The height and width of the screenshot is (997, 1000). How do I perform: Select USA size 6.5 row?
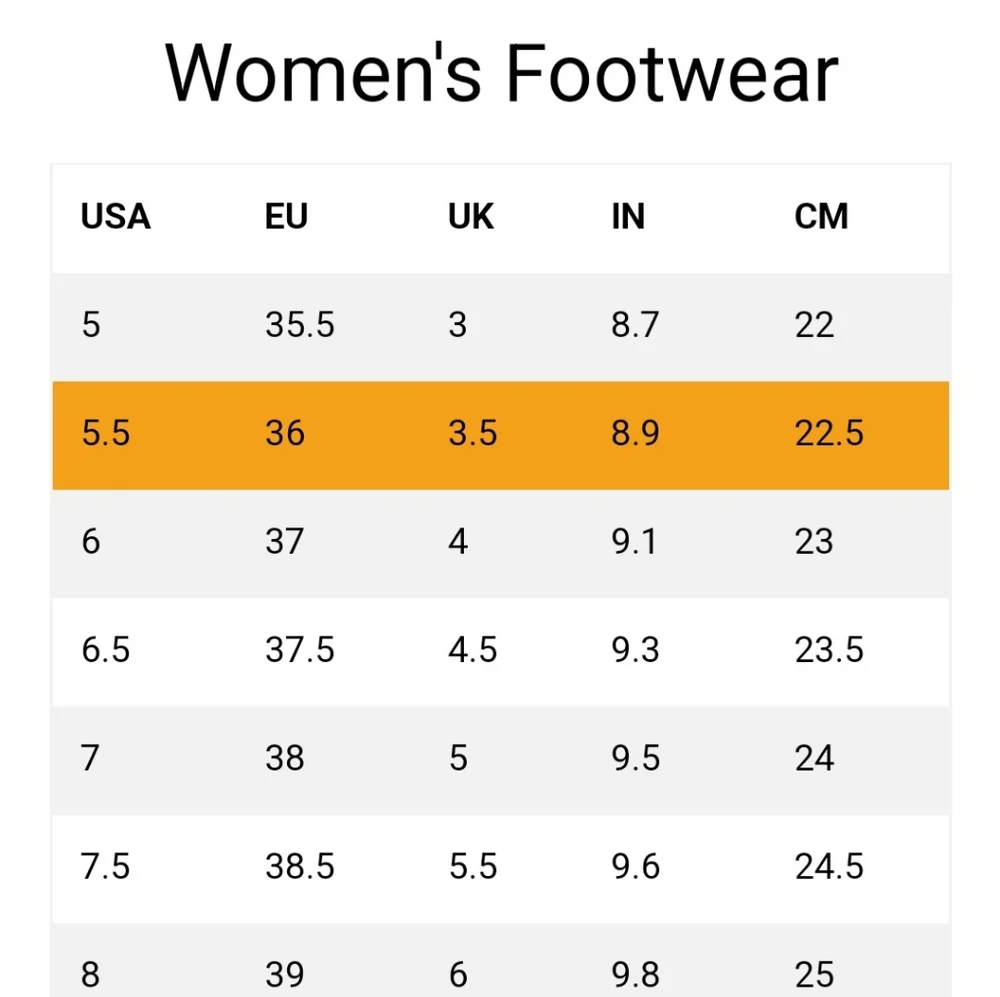click(501, 652)
